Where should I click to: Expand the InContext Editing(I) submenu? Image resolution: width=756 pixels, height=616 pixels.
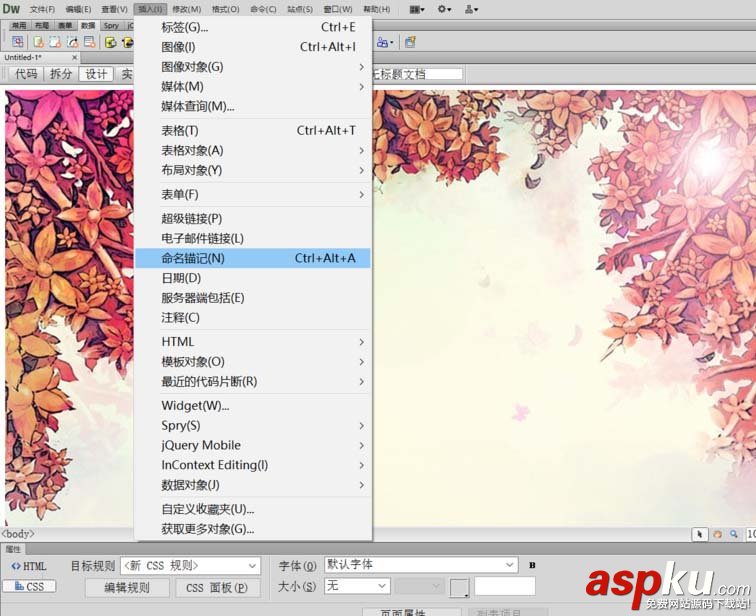point(253,465)
